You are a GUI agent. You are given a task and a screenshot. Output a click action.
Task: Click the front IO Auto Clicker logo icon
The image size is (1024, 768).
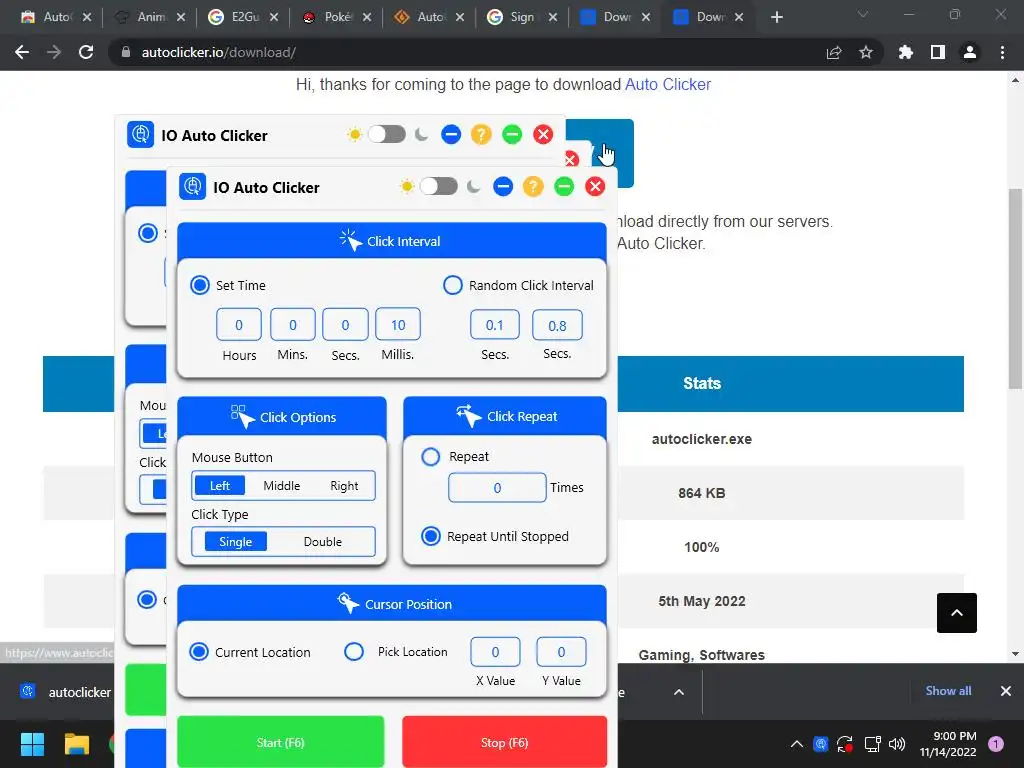[x=193, y=187]
